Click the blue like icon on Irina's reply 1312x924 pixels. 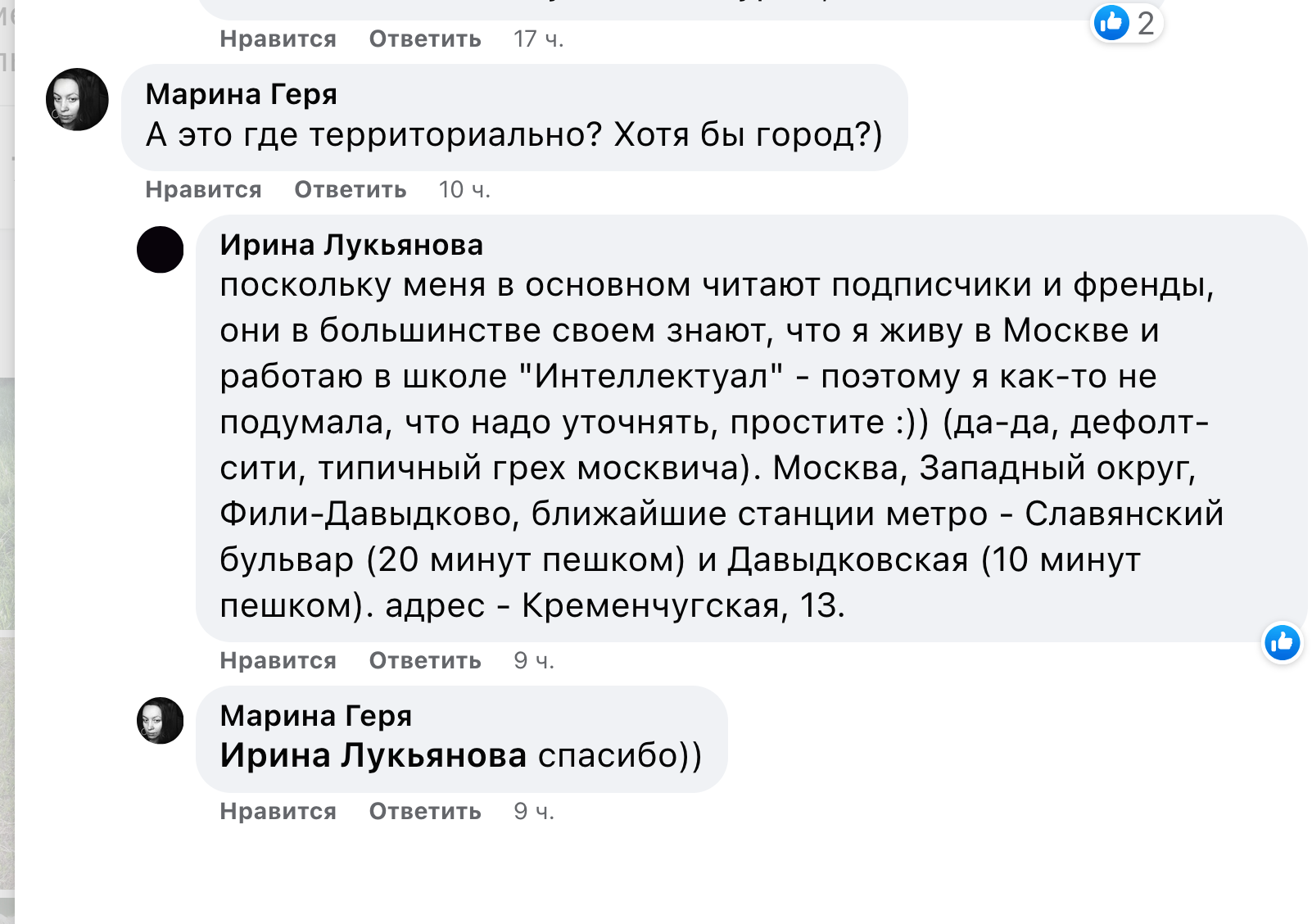pyautogui.click(x=1282, y=642)
